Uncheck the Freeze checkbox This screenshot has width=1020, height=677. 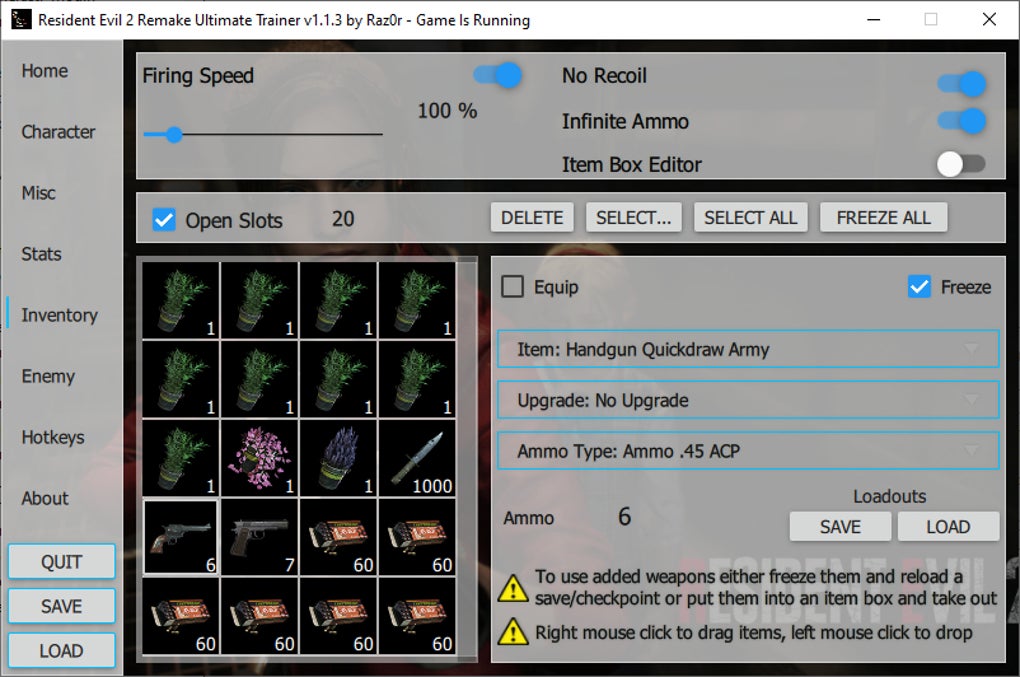click(x=919, y=286)
